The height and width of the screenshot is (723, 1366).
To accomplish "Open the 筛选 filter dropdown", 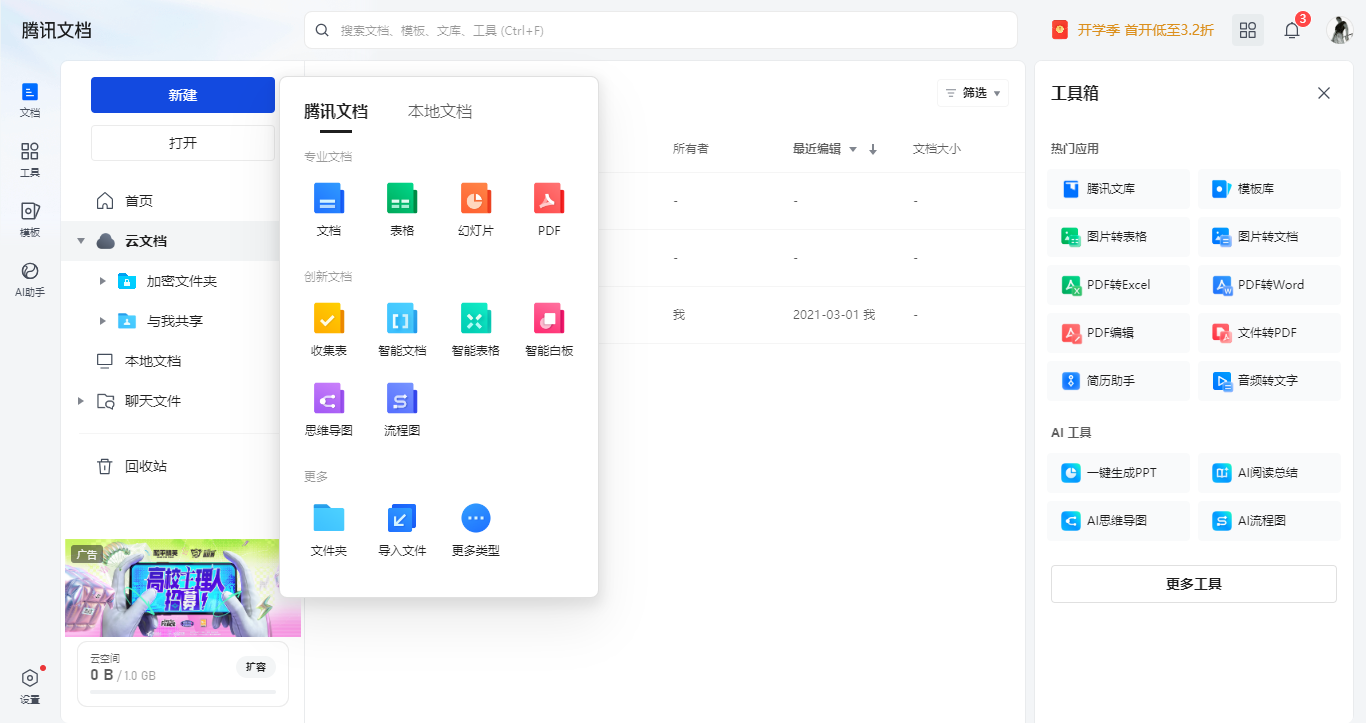I will pos(971,92).
